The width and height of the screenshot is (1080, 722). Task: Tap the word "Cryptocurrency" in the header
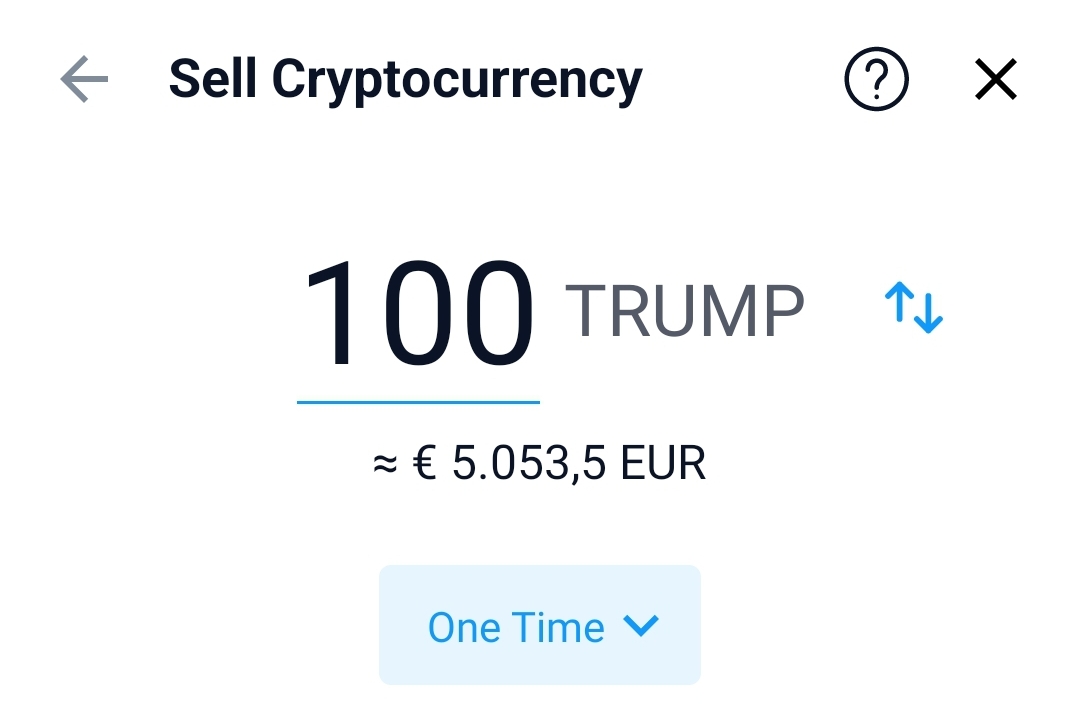tap(457, 80)
